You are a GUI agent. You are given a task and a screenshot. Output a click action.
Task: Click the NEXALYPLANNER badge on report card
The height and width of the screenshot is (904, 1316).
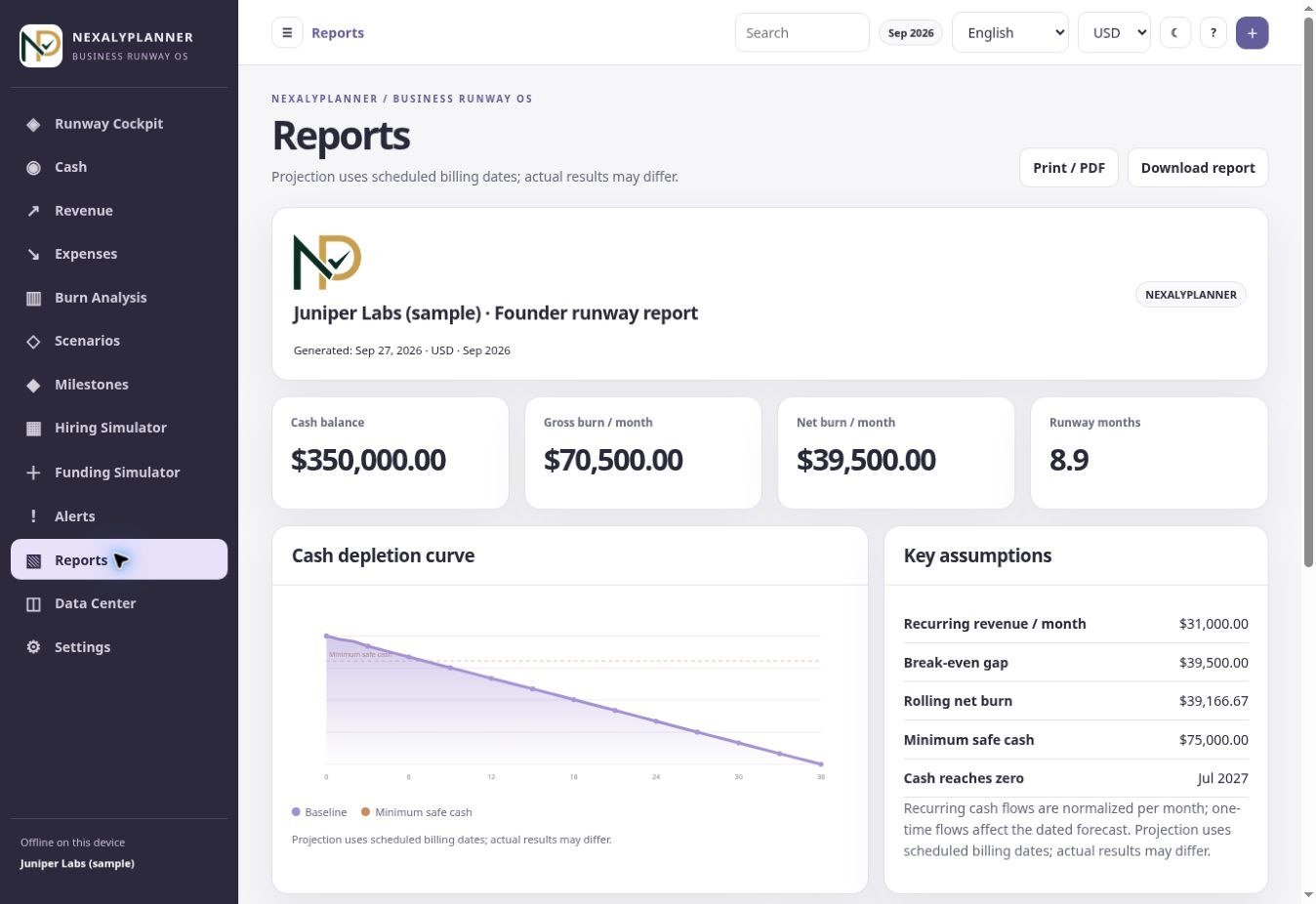click(1191, 295)
